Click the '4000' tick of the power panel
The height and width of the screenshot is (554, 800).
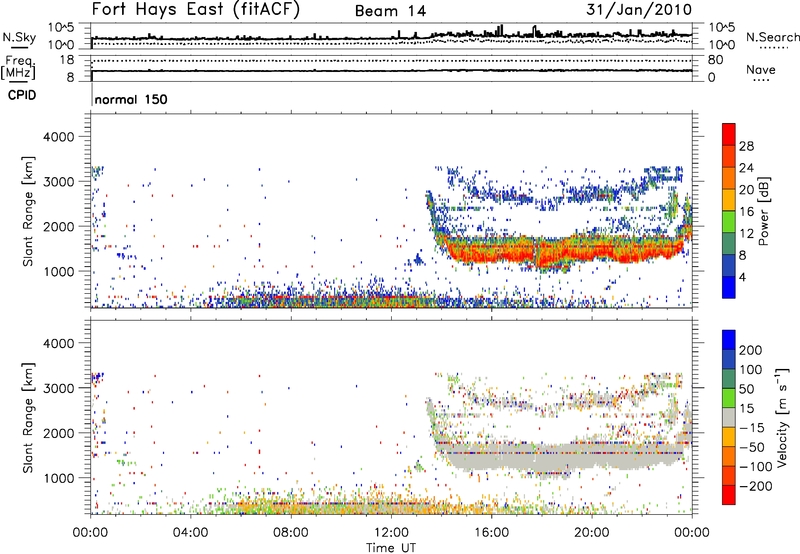pos(58,137)
